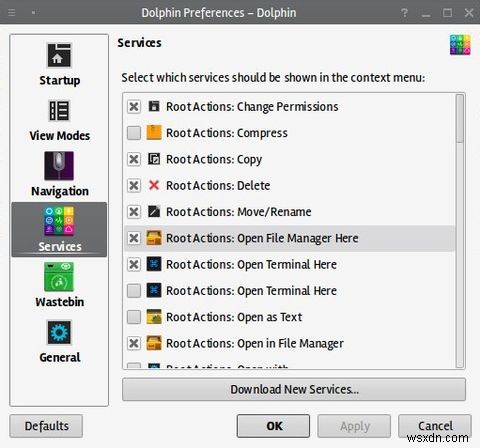
Task: Click the orange Compress archive icon
Action: pos(154,132)
